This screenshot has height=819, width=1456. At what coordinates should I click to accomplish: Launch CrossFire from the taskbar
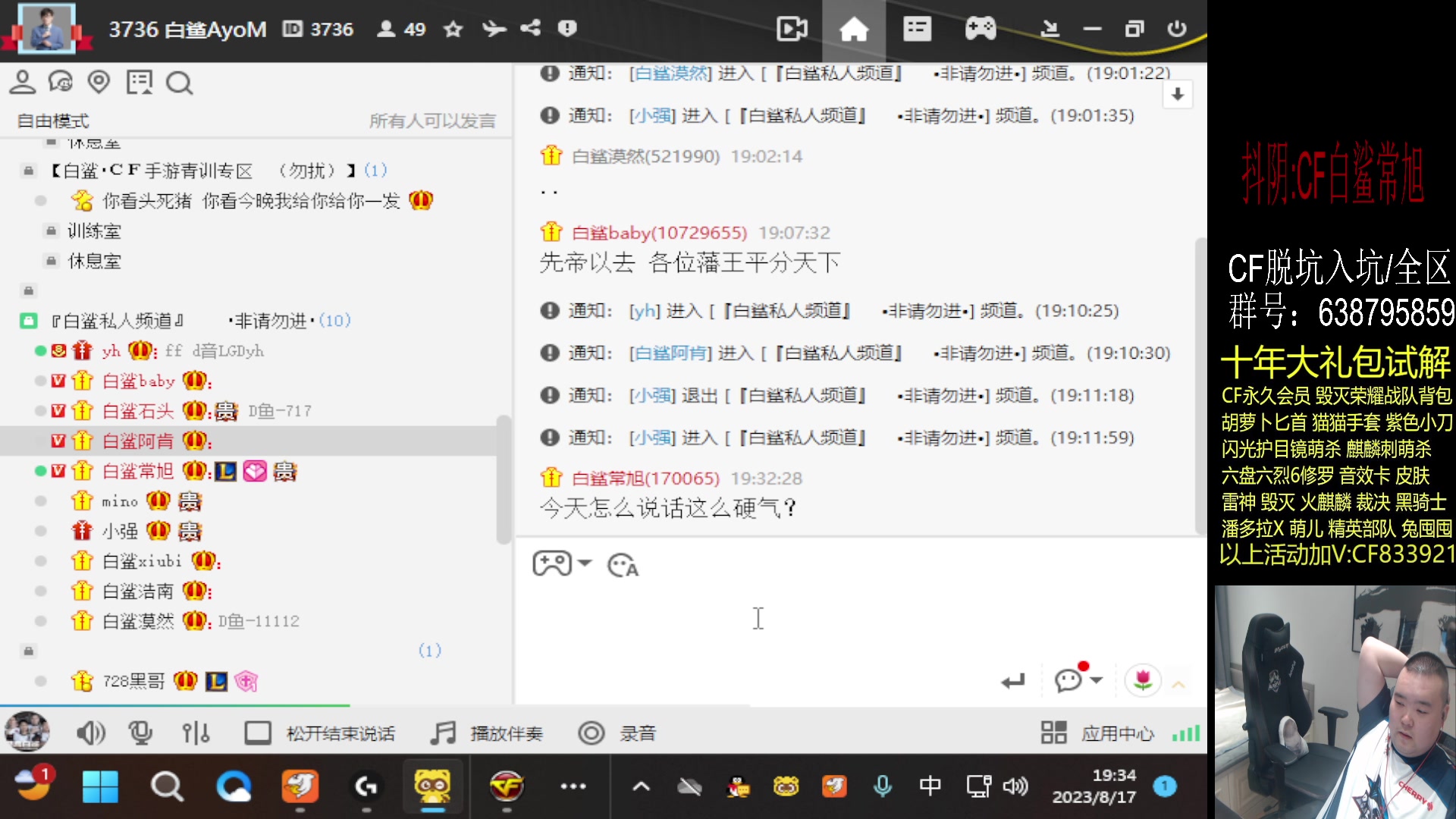tap(507, 786)
